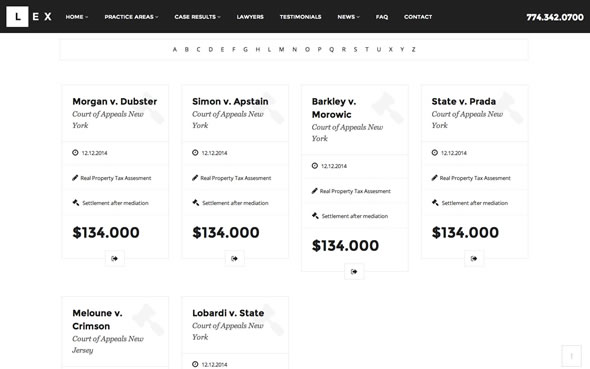Viewport: 590px width, 369px height.
Task: Click 'Settlement after mediation' in Simon v. Apstain card
Action: click(x=235, y=203)
